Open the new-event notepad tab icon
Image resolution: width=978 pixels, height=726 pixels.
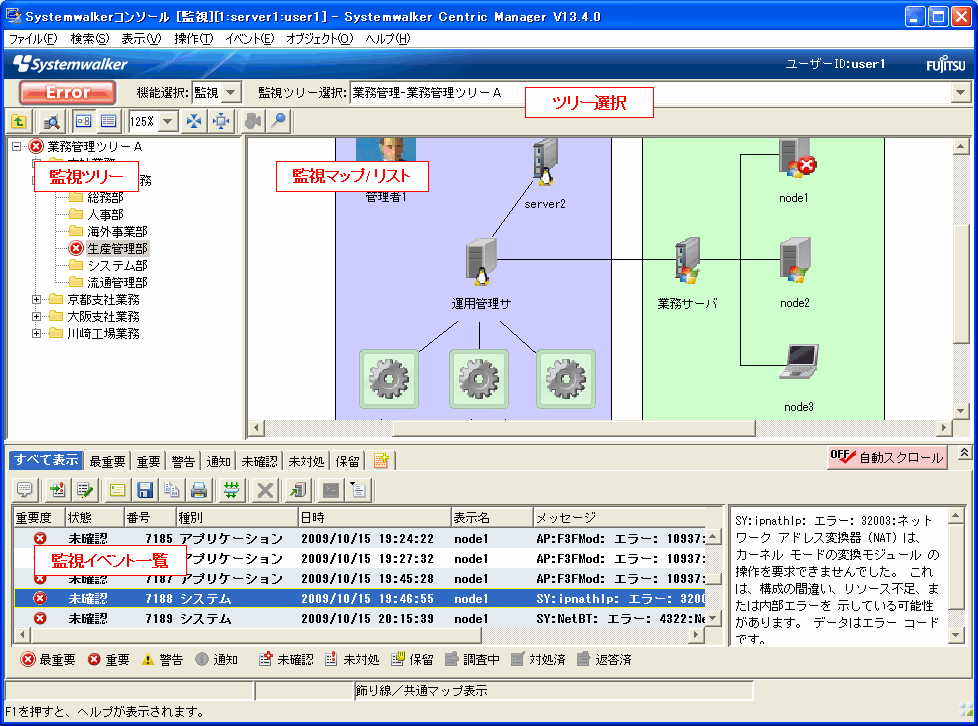coord(380,461)
